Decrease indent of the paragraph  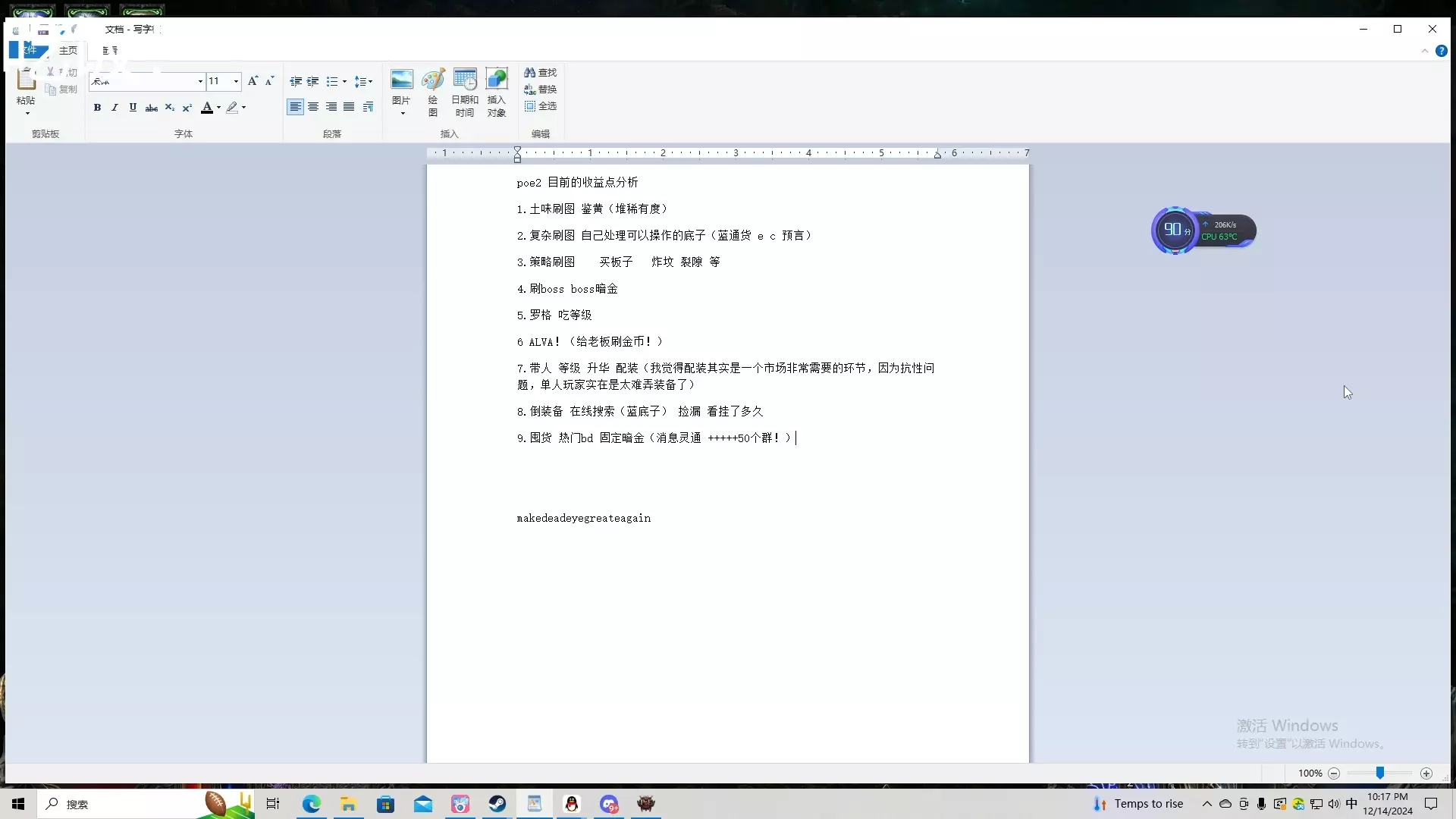click(296, 81)
